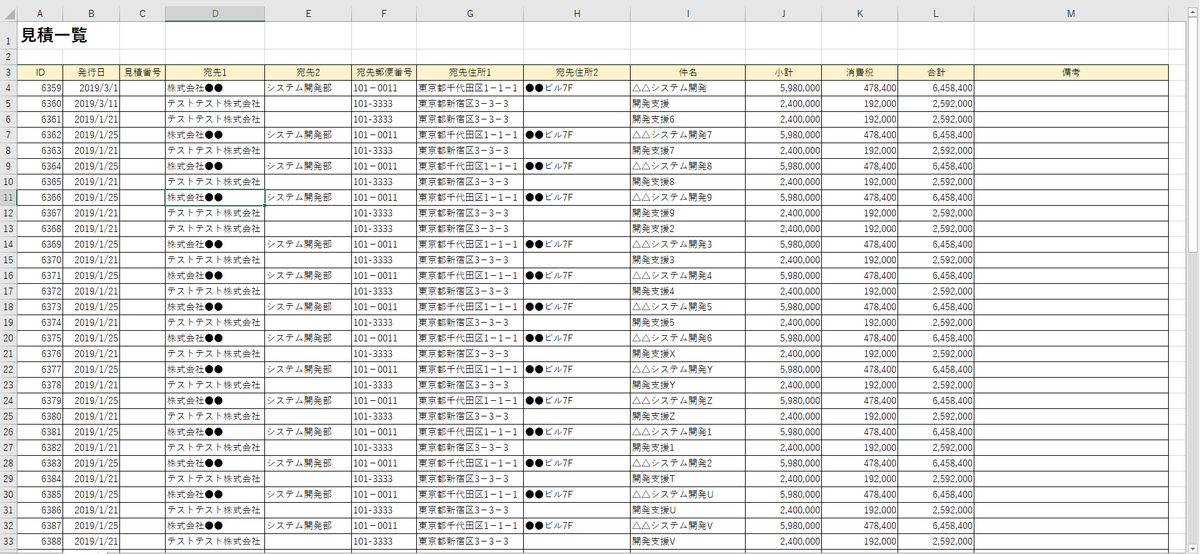Select the 件名 cell 開発支援X
Image resolution: width=1200 pixels, height=554 pixels.
pos(688,354)
